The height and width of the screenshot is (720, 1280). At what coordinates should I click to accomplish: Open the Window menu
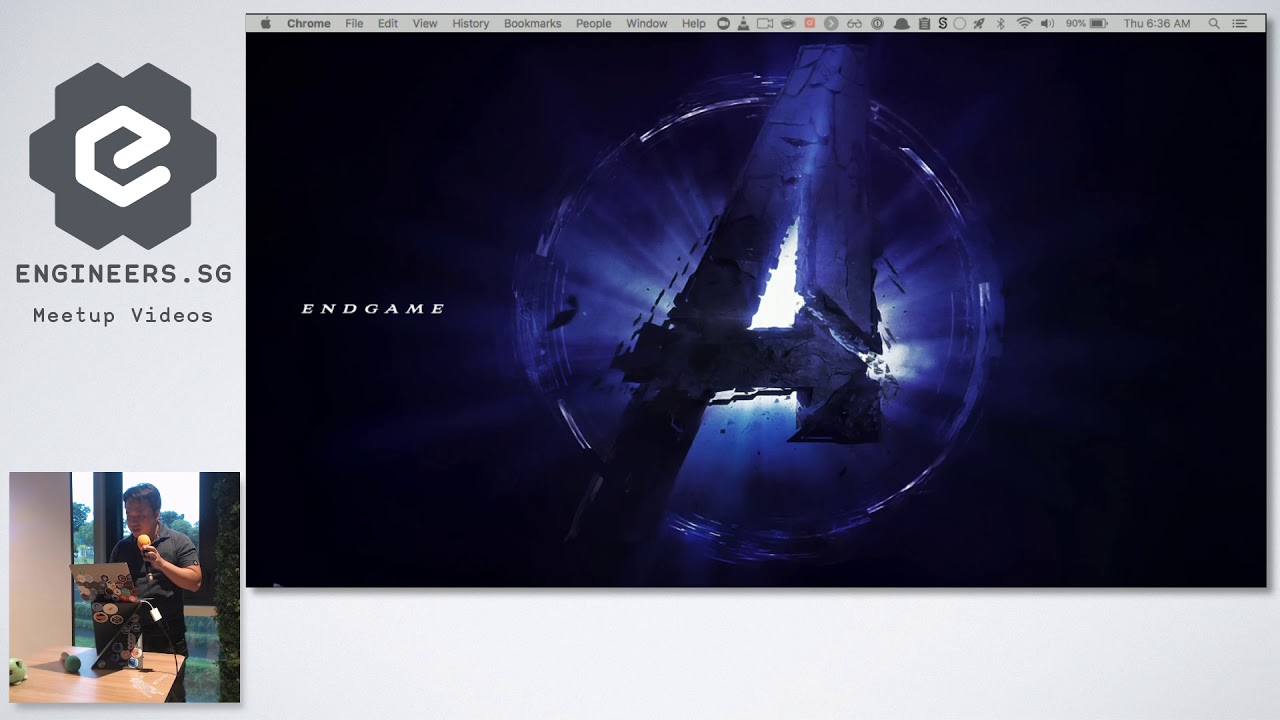click(646, 23)
